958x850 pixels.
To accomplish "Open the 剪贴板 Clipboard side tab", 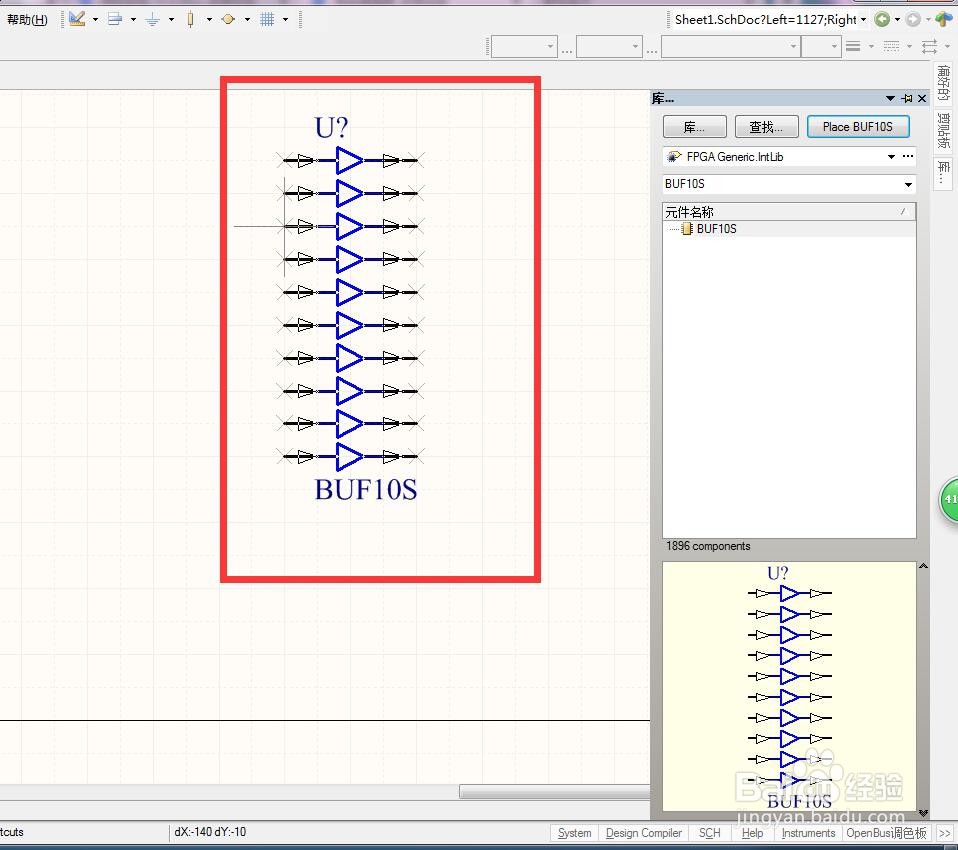I will pos(944,130).
